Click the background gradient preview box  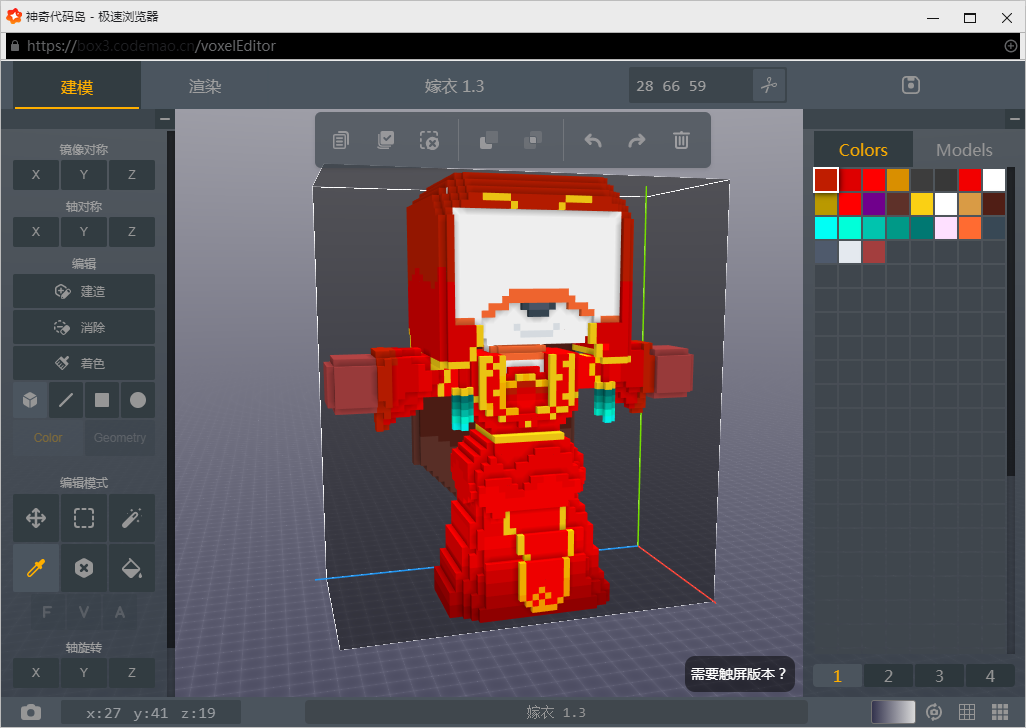893,712
